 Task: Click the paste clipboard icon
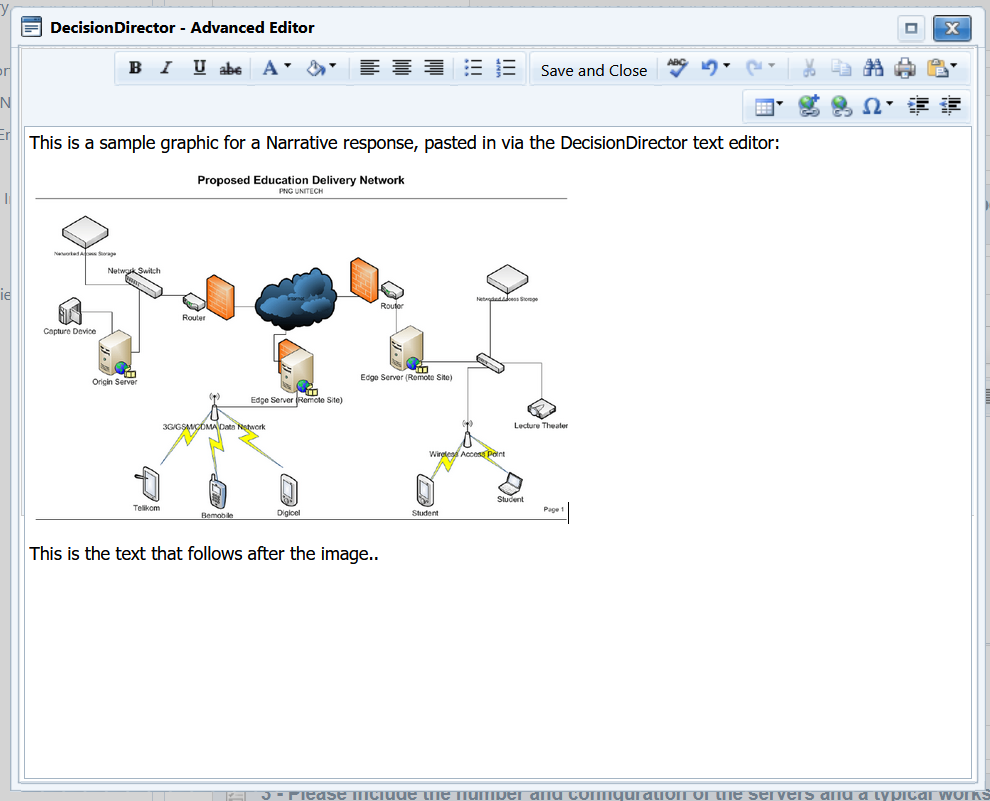pos(937,68)
